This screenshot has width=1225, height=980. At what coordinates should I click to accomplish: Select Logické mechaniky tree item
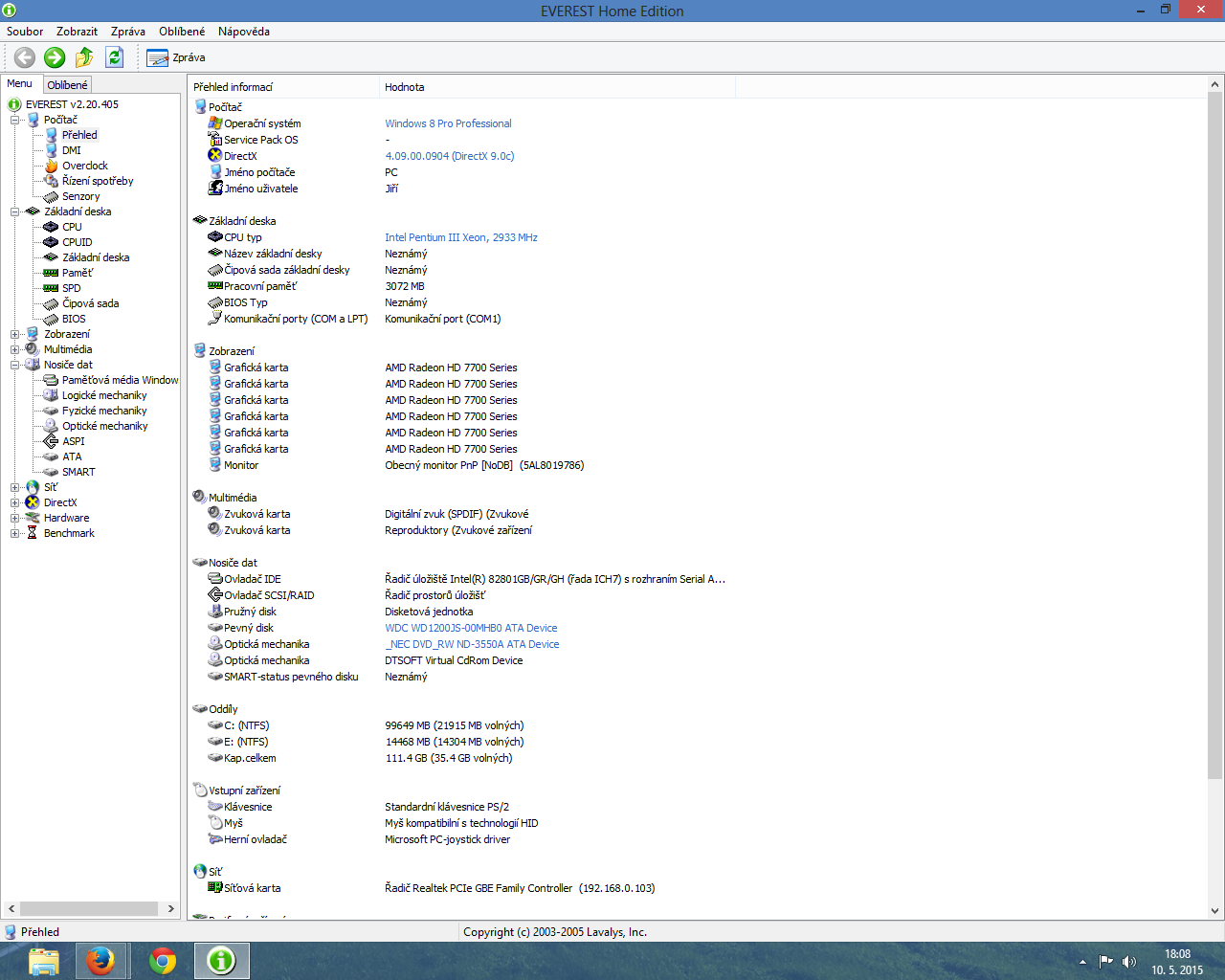[x=104, y=395]
